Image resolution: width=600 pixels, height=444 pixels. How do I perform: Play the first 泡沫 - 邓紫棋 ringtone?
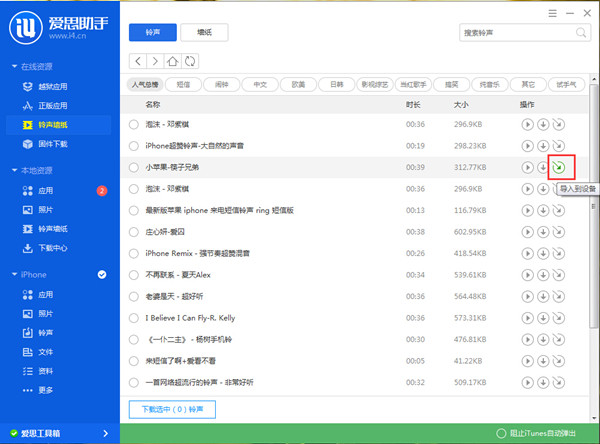(527, 124)
